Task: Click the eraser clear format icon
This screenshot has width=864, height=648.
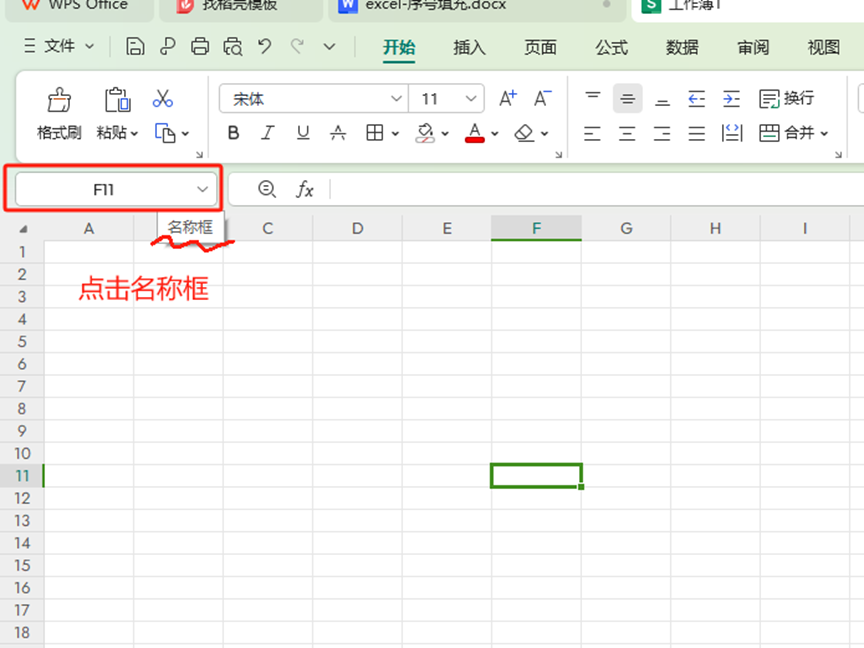Action: coord(524,133)
